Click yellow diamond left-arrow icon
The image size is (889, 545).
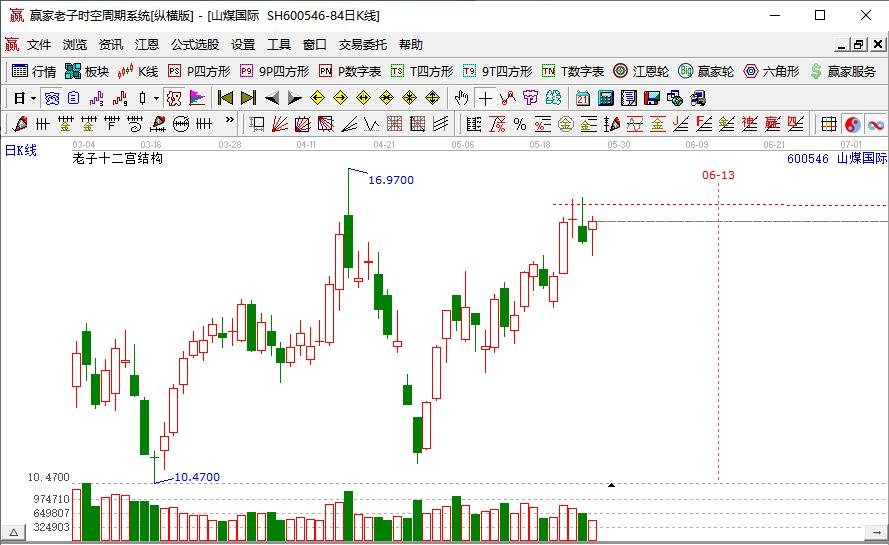[318, 98]
